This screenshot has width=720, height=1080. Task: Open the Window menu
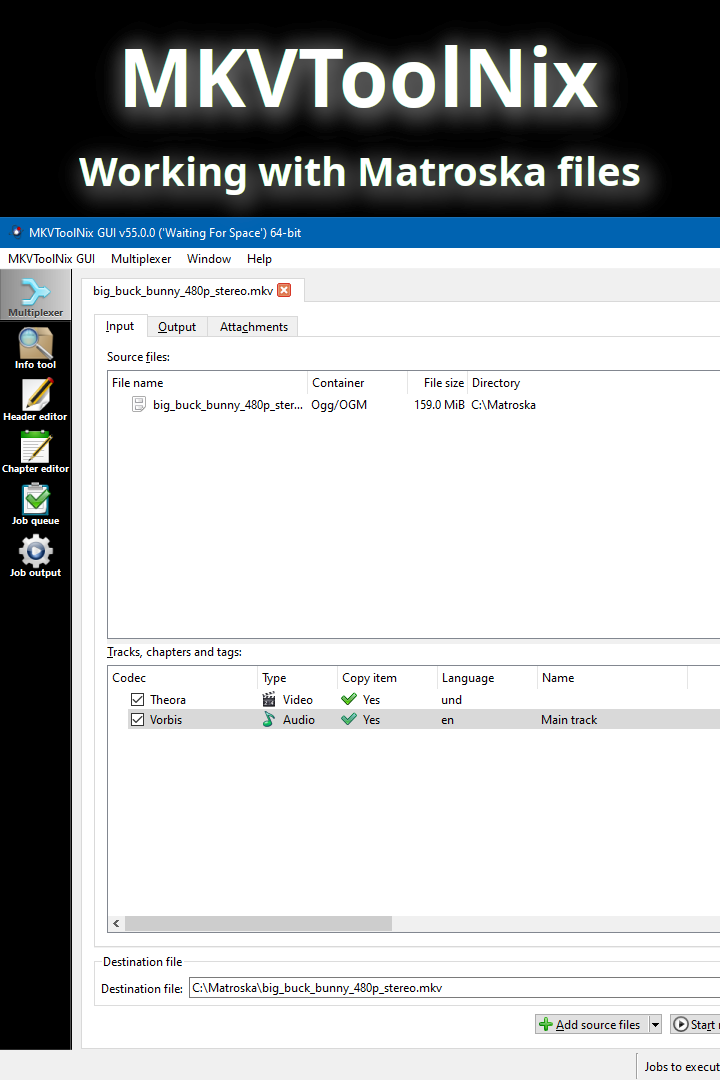209,259
